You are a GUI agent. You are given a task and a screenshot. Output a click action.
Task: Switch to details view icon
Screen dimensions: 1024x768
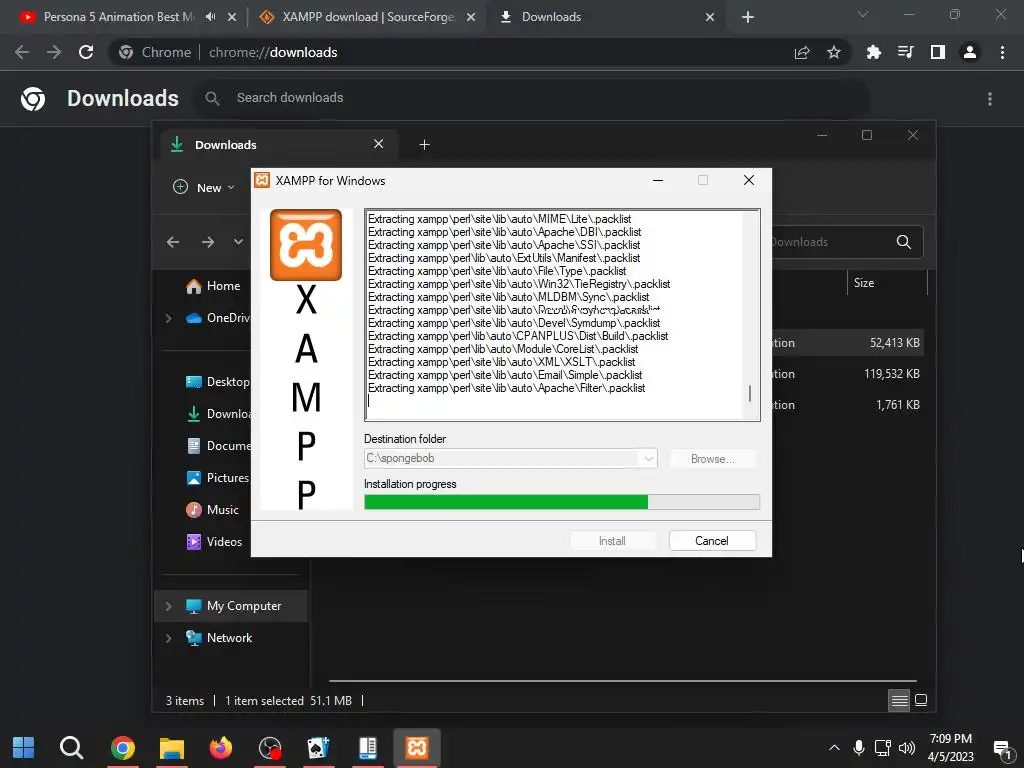tap(899, 701)
